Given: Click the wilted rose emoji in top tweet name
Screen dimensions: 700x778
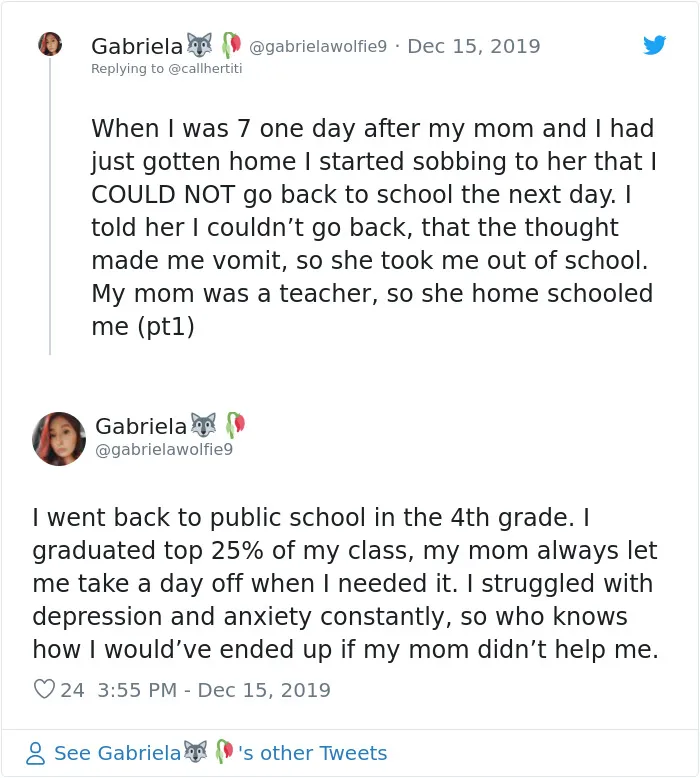Looking at the screenshot, I should [231, 45].
